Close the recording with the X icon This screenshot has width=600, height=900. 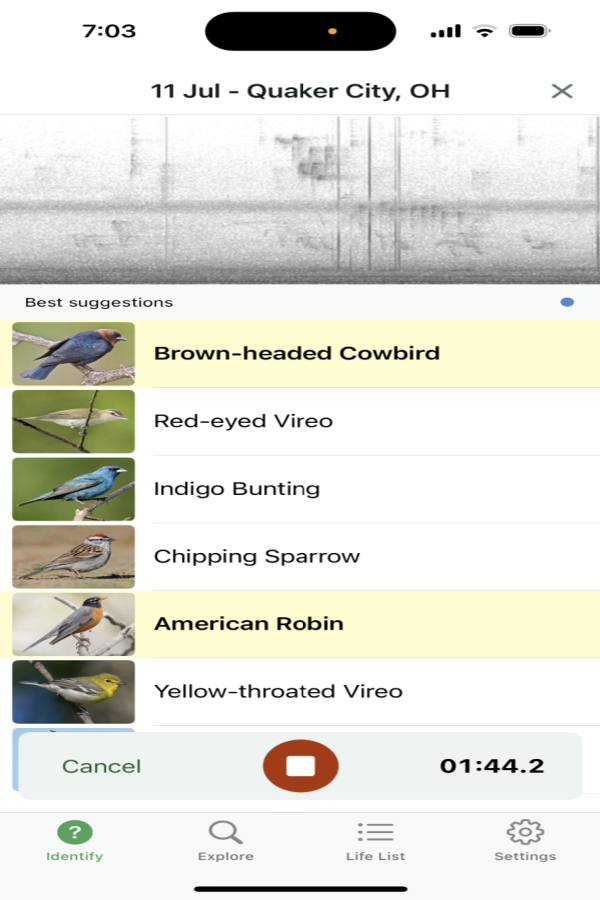point(562,91)
